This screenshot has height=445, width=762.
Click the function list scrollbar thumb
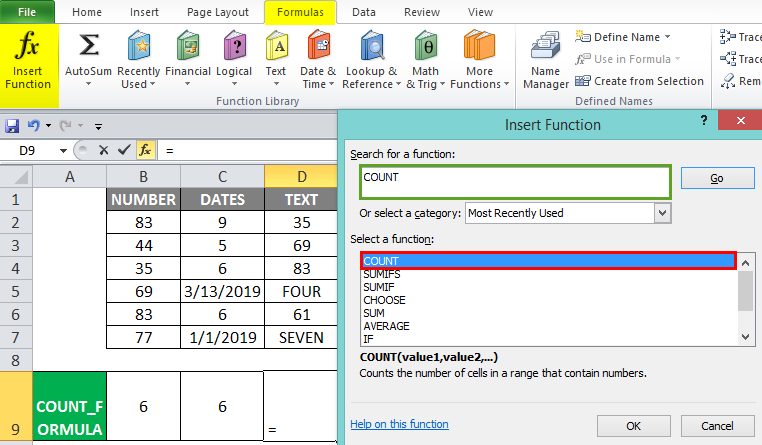pyautogui.click(x=745, y=291)
